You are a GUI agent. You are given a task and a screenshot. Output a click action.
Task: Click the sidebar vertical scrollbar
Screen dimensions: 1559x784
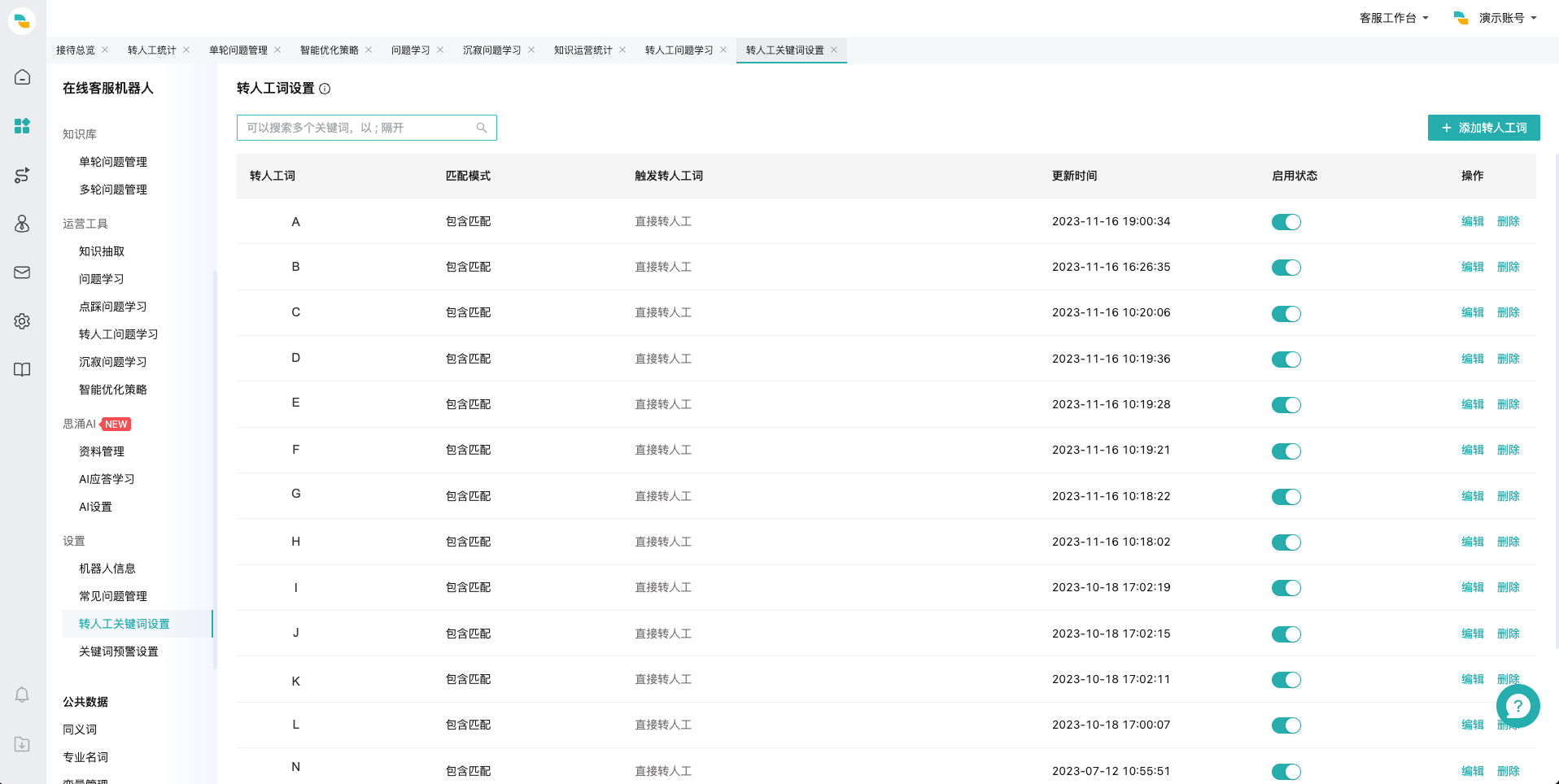point(215,469)
